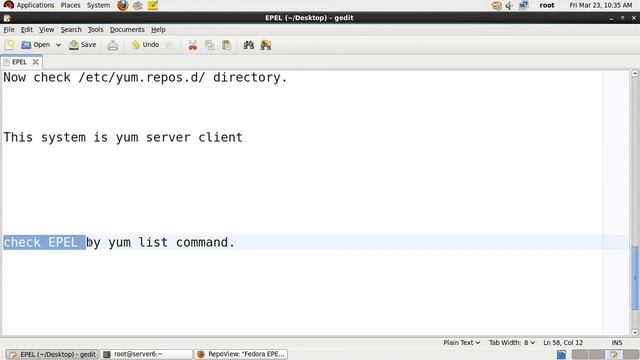Open the Edit menu
Image resolution: width=640 pixels, height=360 pixels.
[x=27, y=29]
